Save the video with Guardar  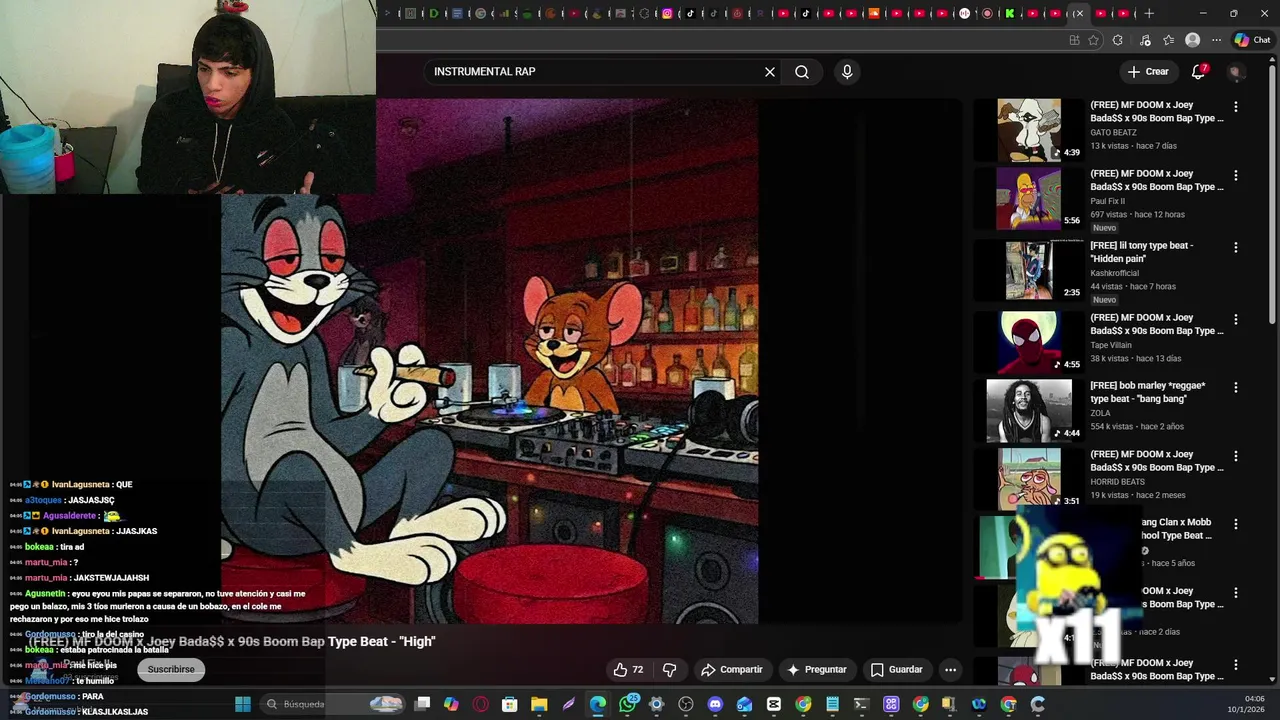(897, 670)
